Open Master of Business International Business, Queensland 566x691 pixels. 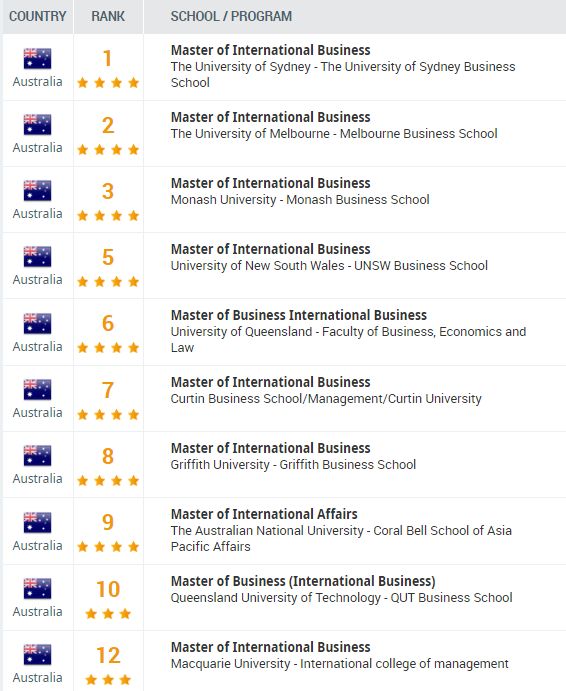pos(298,316)
